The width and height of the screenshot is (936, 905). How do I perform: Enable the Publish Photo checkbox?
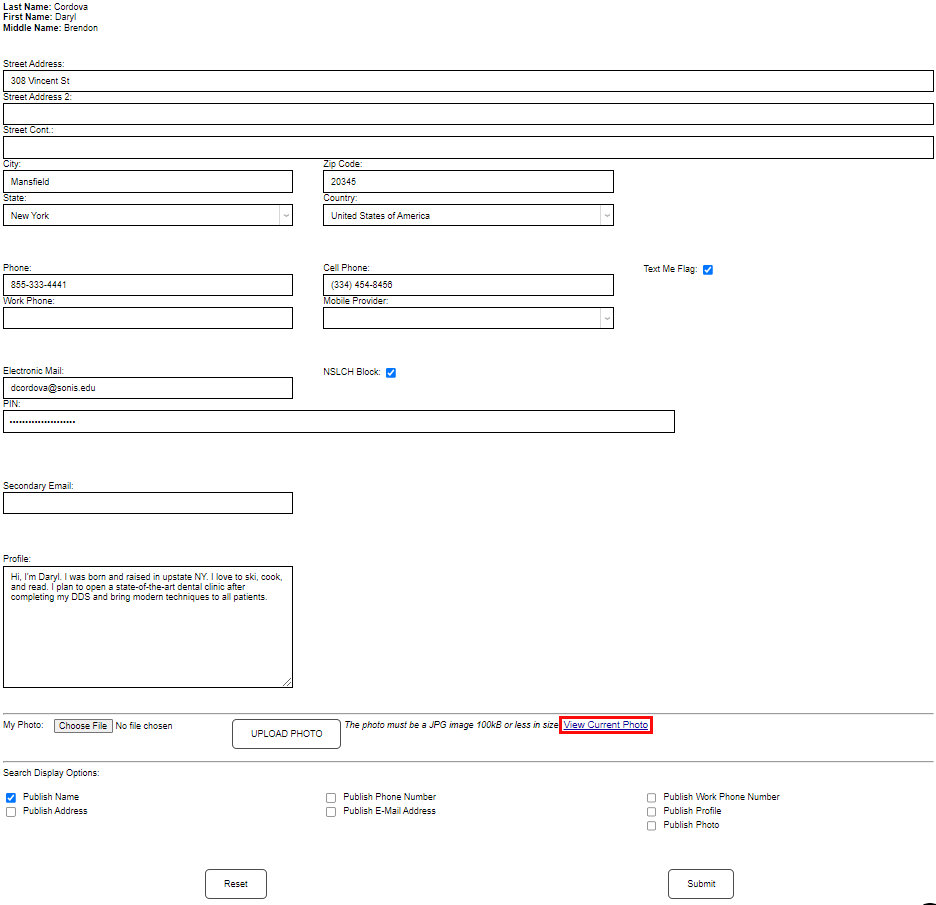pyautogui.click(x=651, y=825)
